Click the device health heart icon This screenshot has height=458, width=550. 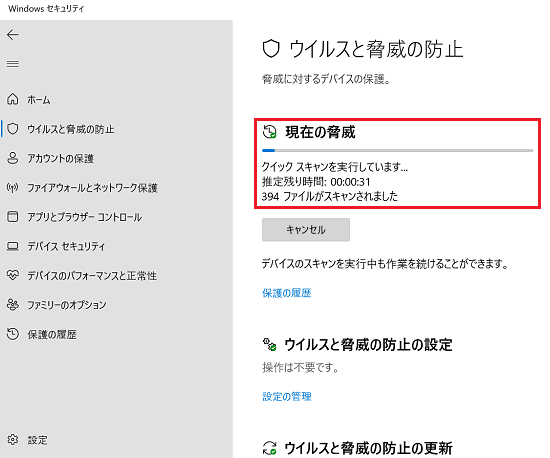[13, 275]
